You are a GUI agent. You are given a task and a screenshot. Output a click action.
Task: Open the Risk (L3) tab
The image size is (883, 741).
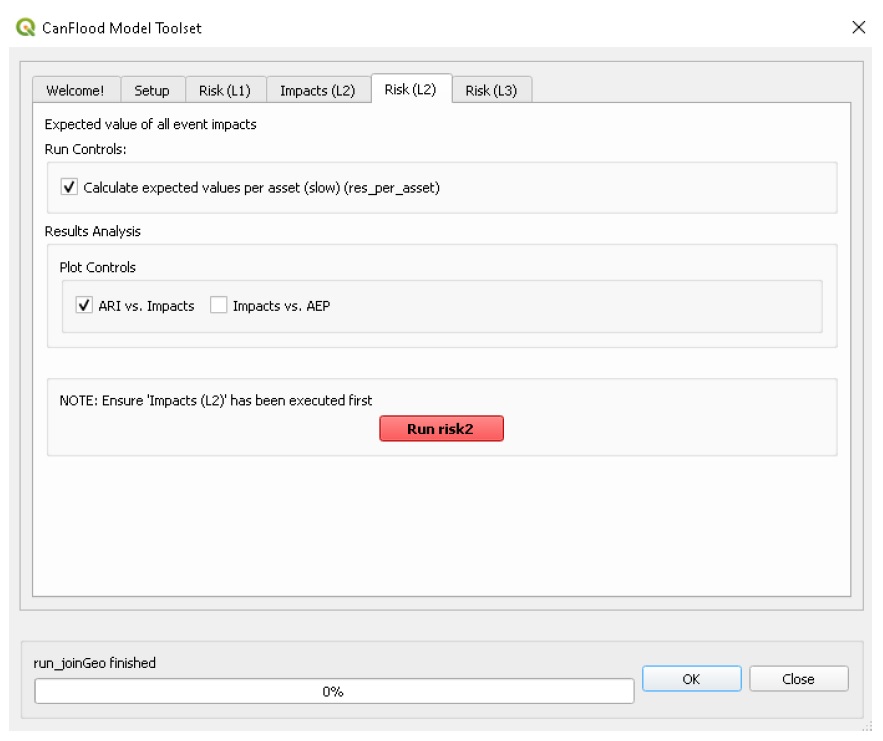coord(491,91)
